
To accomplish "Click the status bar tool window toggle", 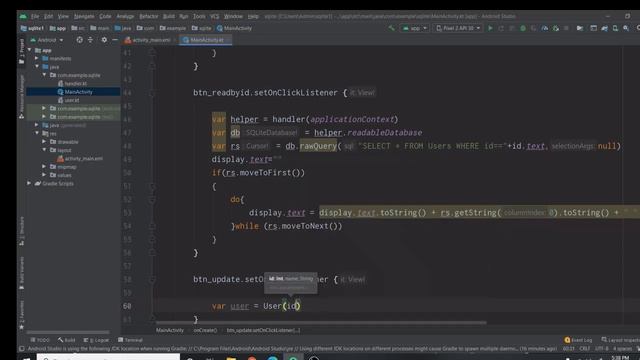I will tap(22, 349).
